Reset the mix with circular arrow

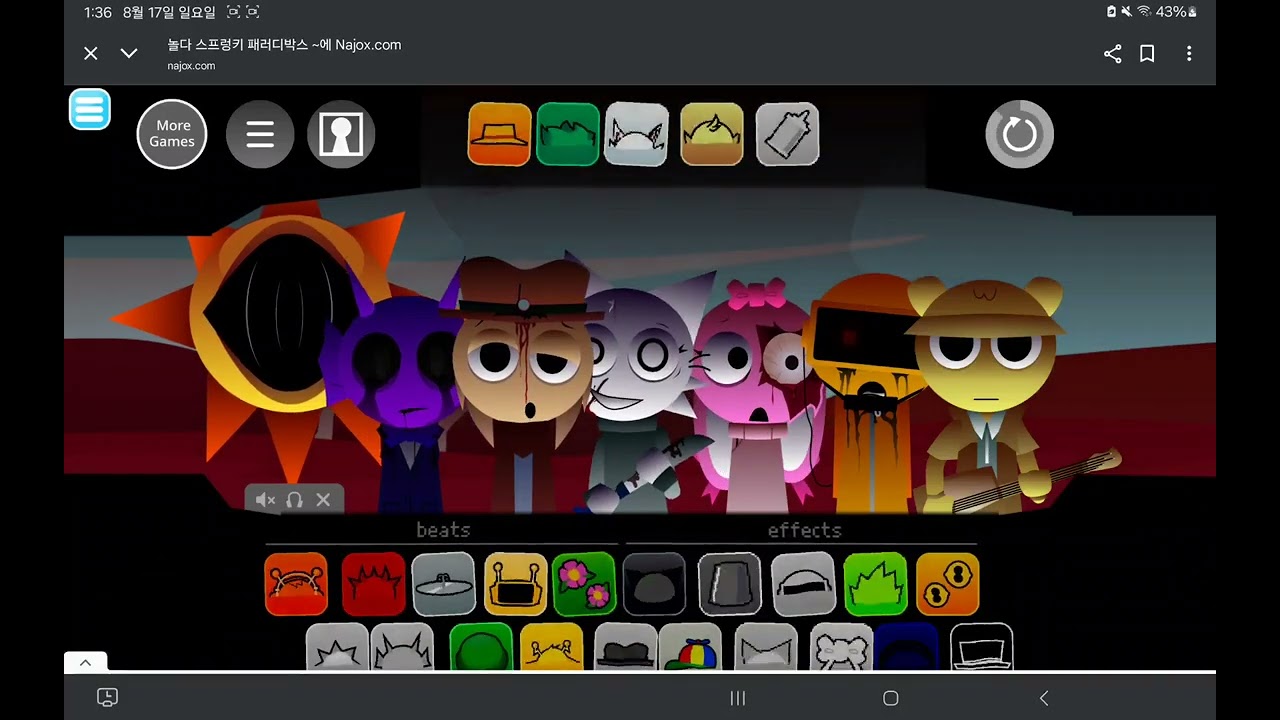(x=1020, y=134)
